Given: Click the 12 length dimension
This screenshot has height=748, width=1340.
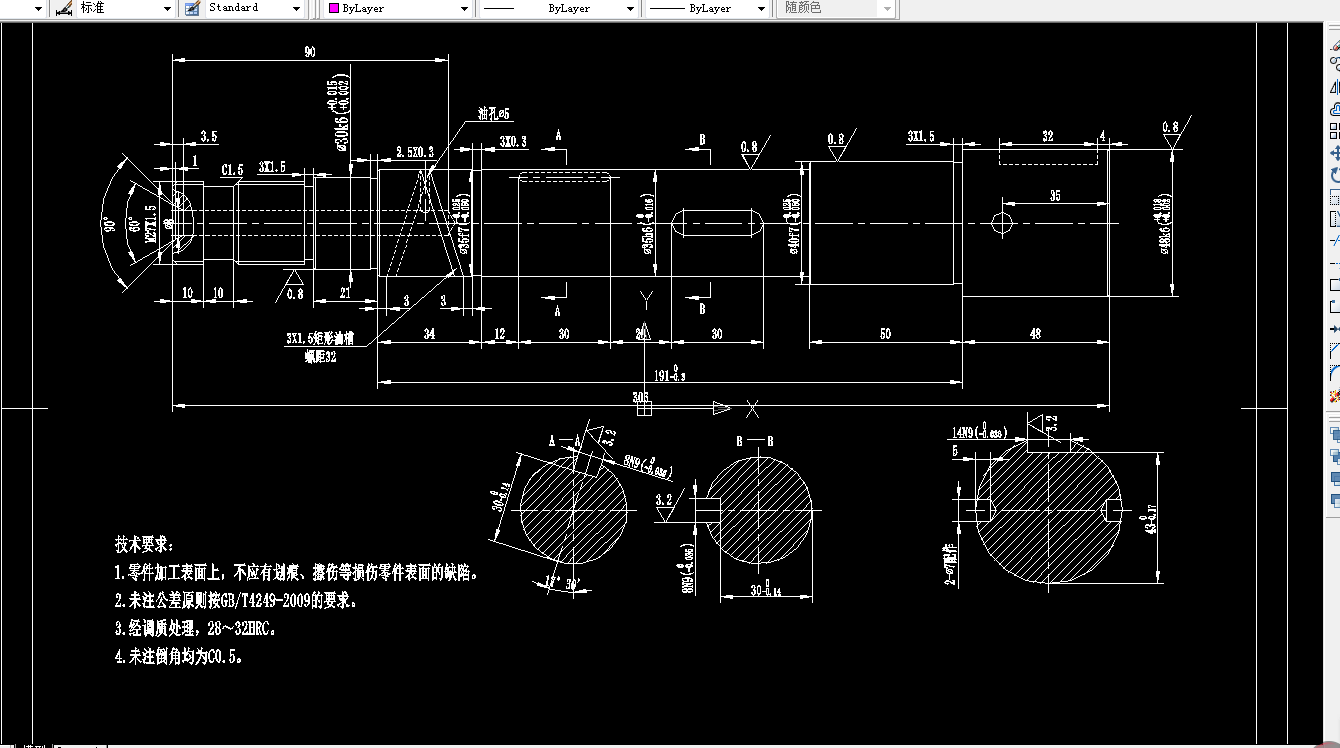Looking at the screenshot, I should [x=500, y=334].
